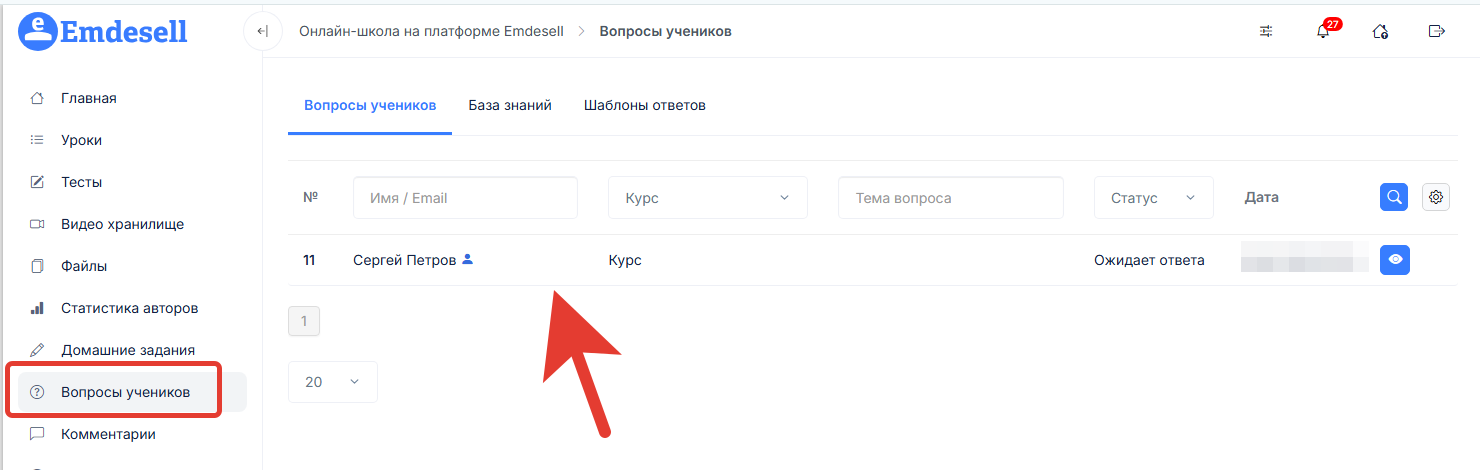Screen dimensions: 1480x470
Task: Open table settings gear icon
Action: click(x=1436, y=197)
